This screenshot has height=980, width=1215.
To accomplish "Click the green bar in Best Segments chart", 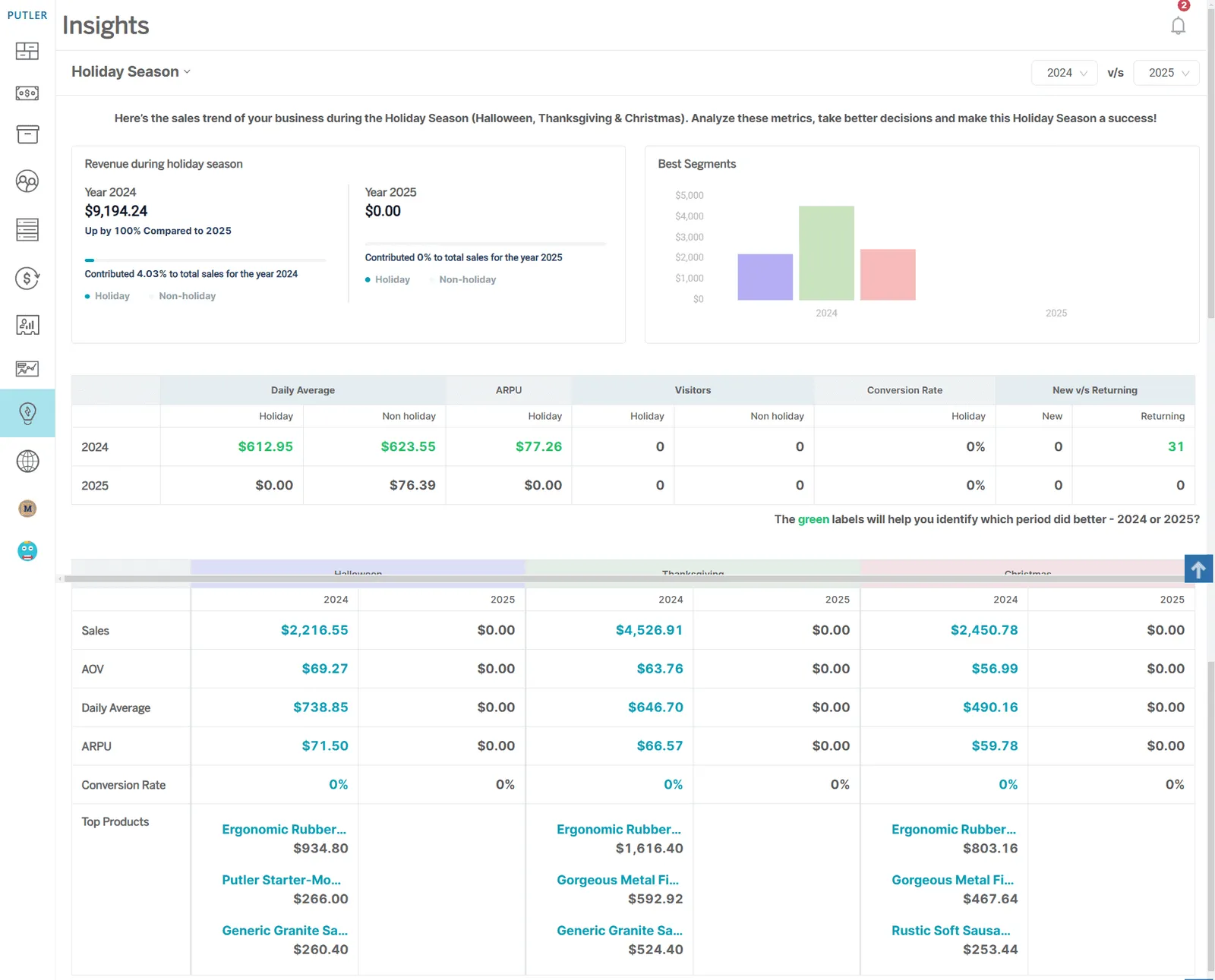I will [x=826, y=253].
